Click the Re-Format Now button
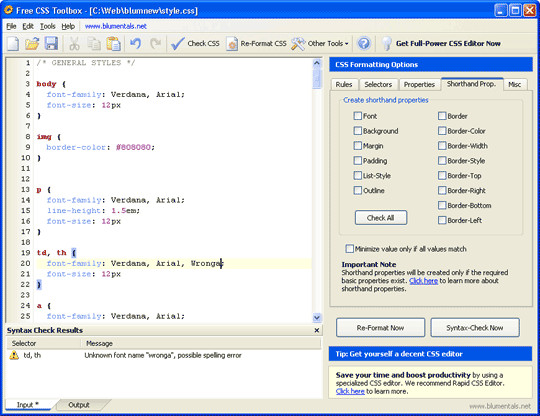The height and width of the screenshot is (416, 540). tap(381, 327)
